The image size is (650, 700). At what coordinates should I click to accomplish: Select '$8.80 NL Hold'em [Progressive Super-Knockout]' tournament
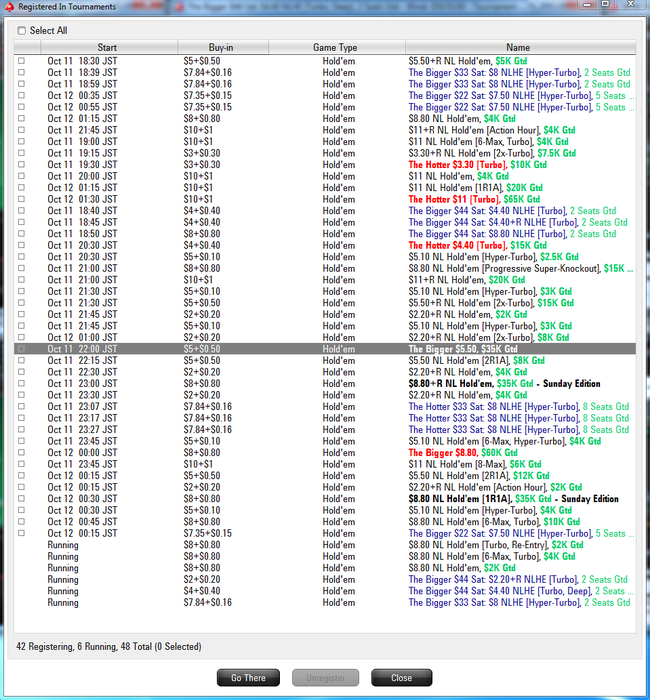click(x=325, y=268)
